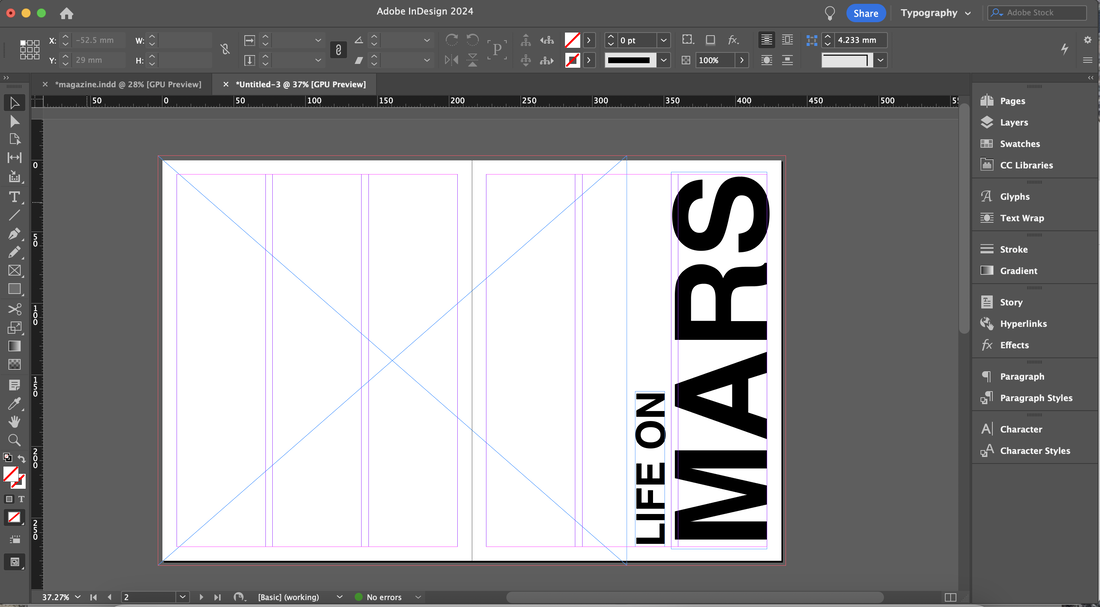Select the Rectangle Frame tool

coord(14,270)
